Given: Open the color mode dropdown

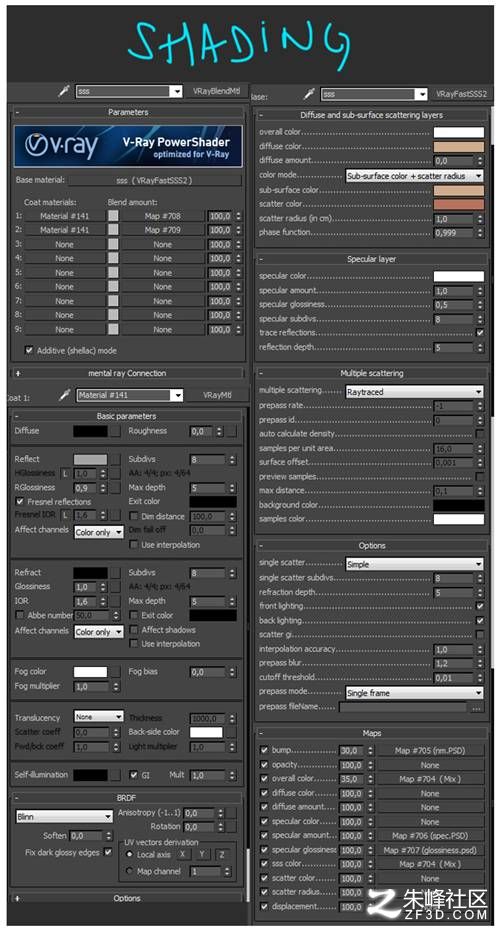Looking at the screenshot, I should point(414,176).
